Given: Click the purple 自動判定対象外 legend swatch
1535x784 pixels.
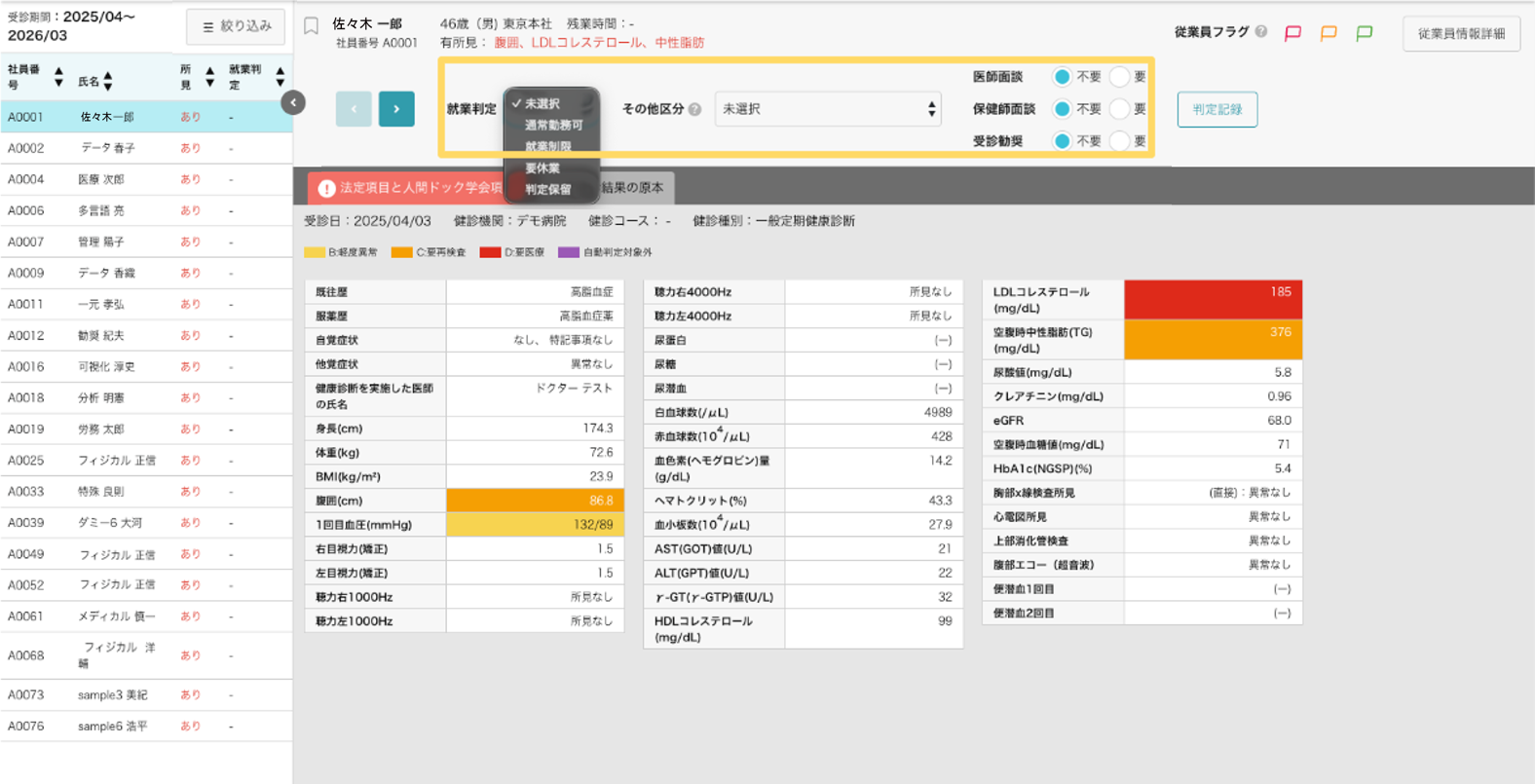Looking at the screenshot, I should 568,252.
